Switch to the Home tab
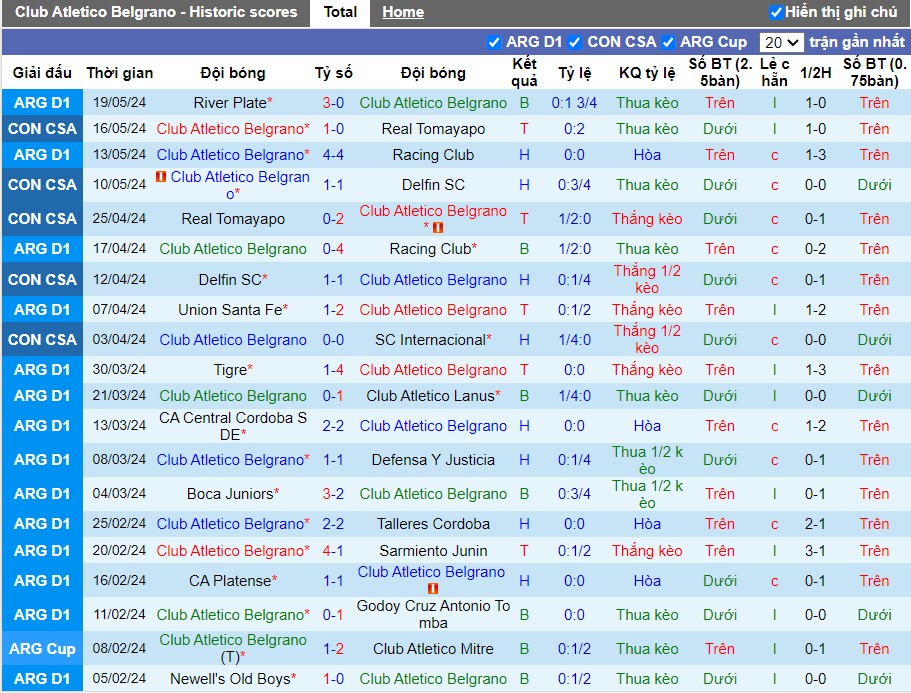 pos(403,12)
